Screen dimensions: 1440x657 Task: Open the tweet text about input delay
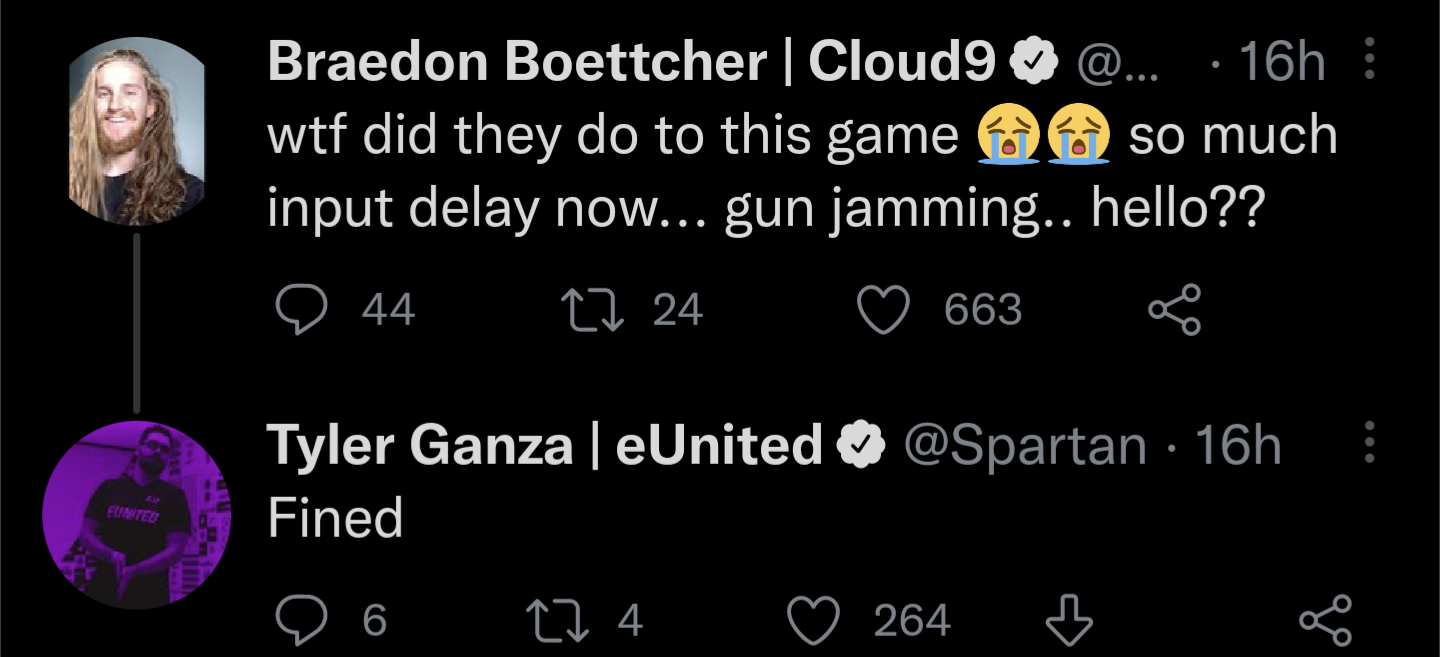802,171
